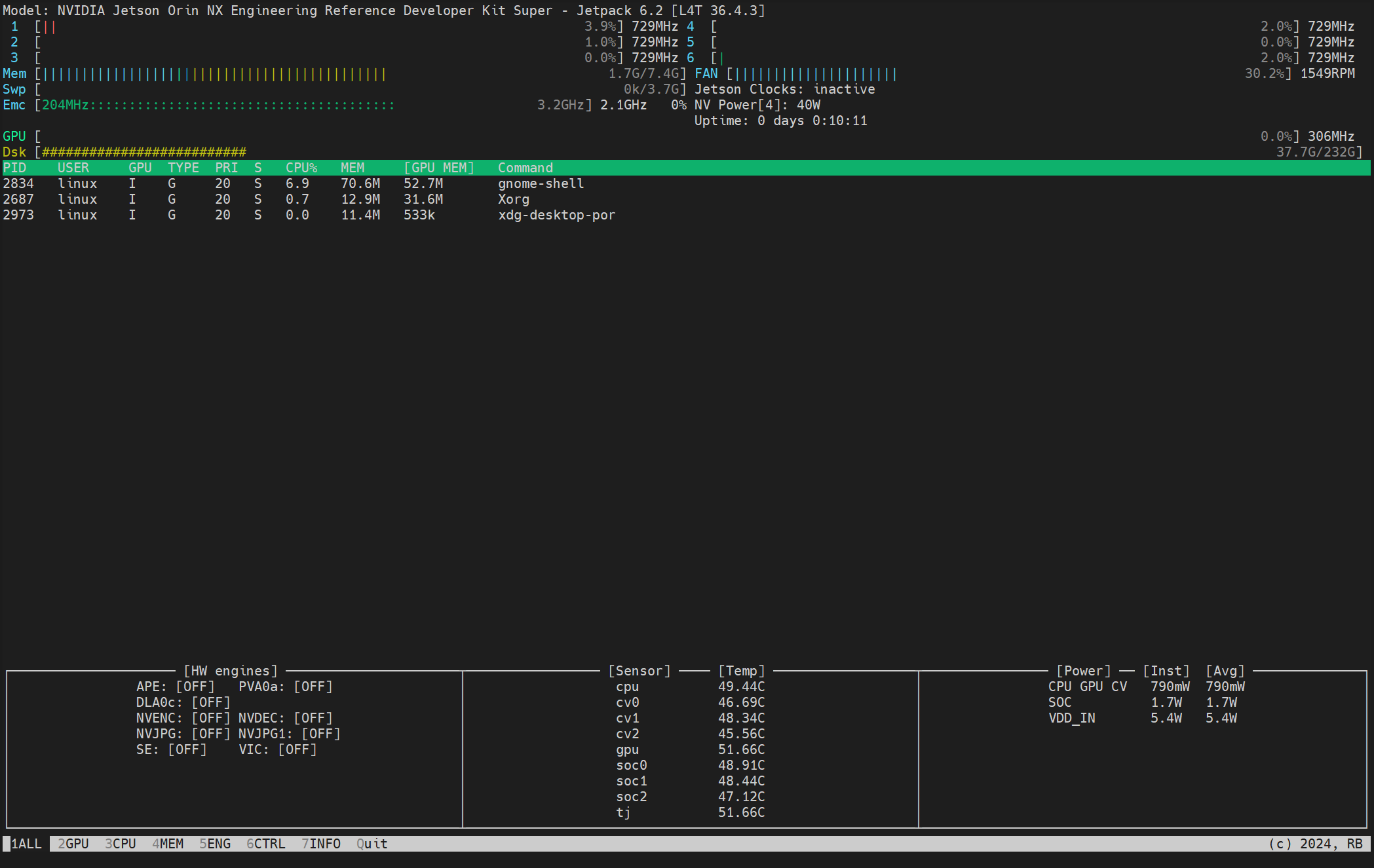Open the 3CPU tab
Image resolution: width=1374 pixels, height=868 pixels.
[x=121, y=844]
